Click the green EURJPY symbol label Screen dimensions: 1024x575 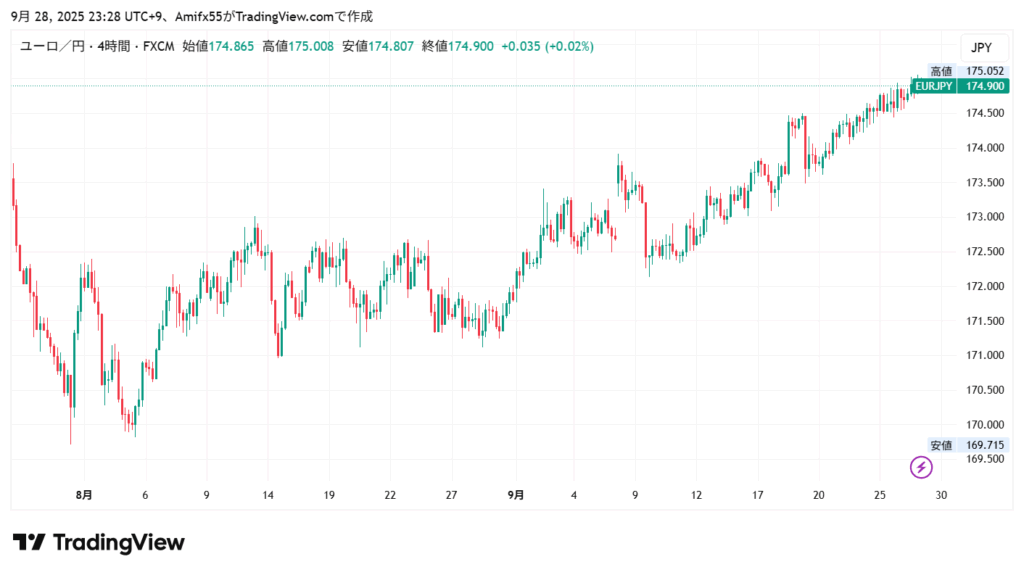(933, 87)
